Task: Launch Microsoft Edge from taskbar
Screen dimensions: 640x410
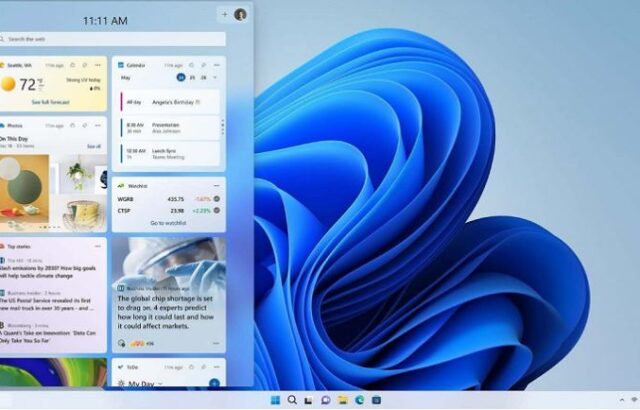Action: coord(360,400)
